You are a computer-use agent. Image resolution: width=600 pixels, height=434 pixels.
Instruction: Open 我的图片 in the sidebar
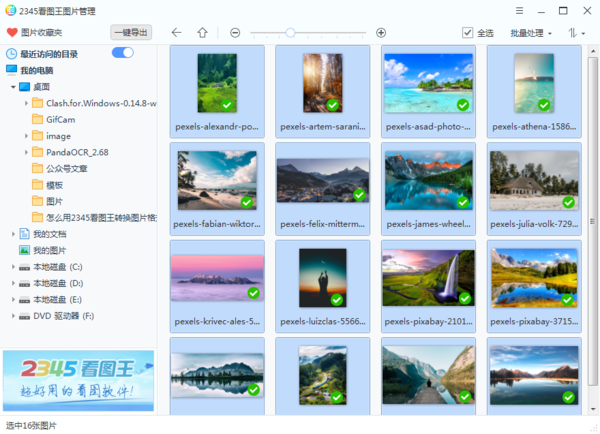tap(49, 250)
